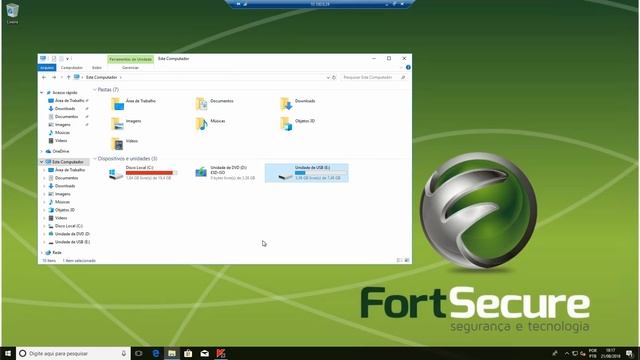640x360 pixels.
Task: Click Properties icon in quick access toolbar
Action: click(53, 59)
